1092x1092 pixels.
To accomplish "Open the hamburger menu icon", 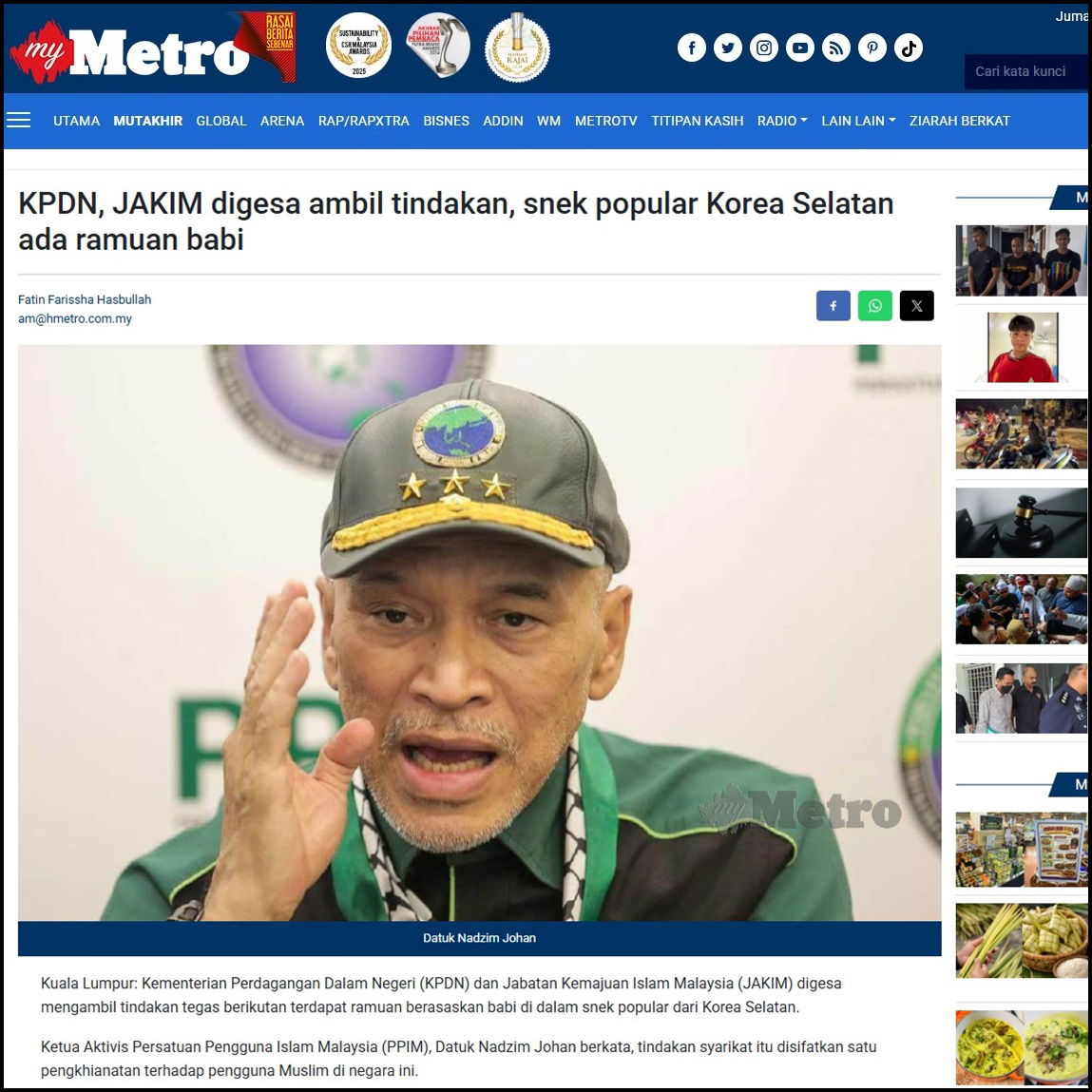I will [x=19, y=121].
